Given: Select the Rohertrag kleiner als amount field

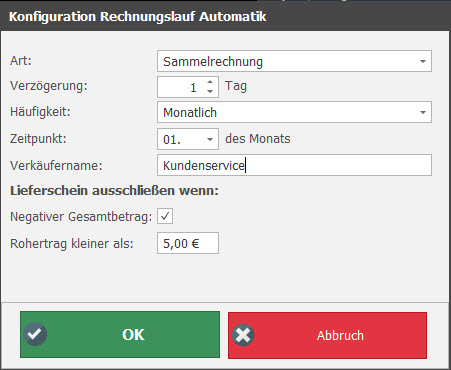Looking at the screenshot, I should point(188,243).
